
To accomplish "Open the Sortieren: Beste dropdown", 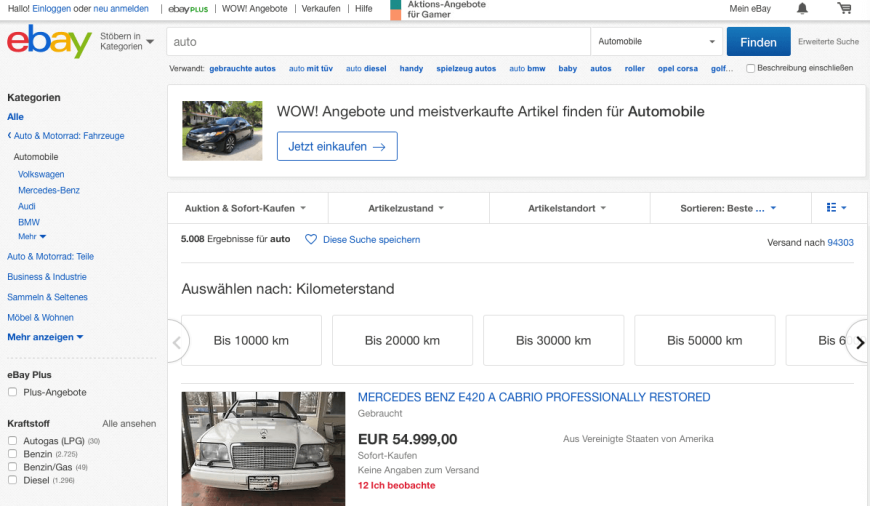I will click(728, 208).
